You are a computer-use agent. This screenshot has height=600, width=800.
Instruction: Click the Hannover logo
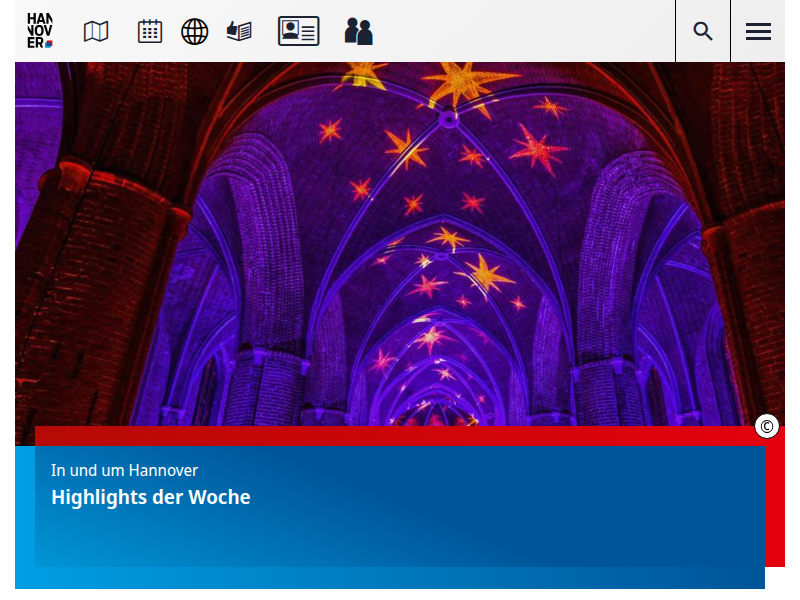click(x=40, y=31)
